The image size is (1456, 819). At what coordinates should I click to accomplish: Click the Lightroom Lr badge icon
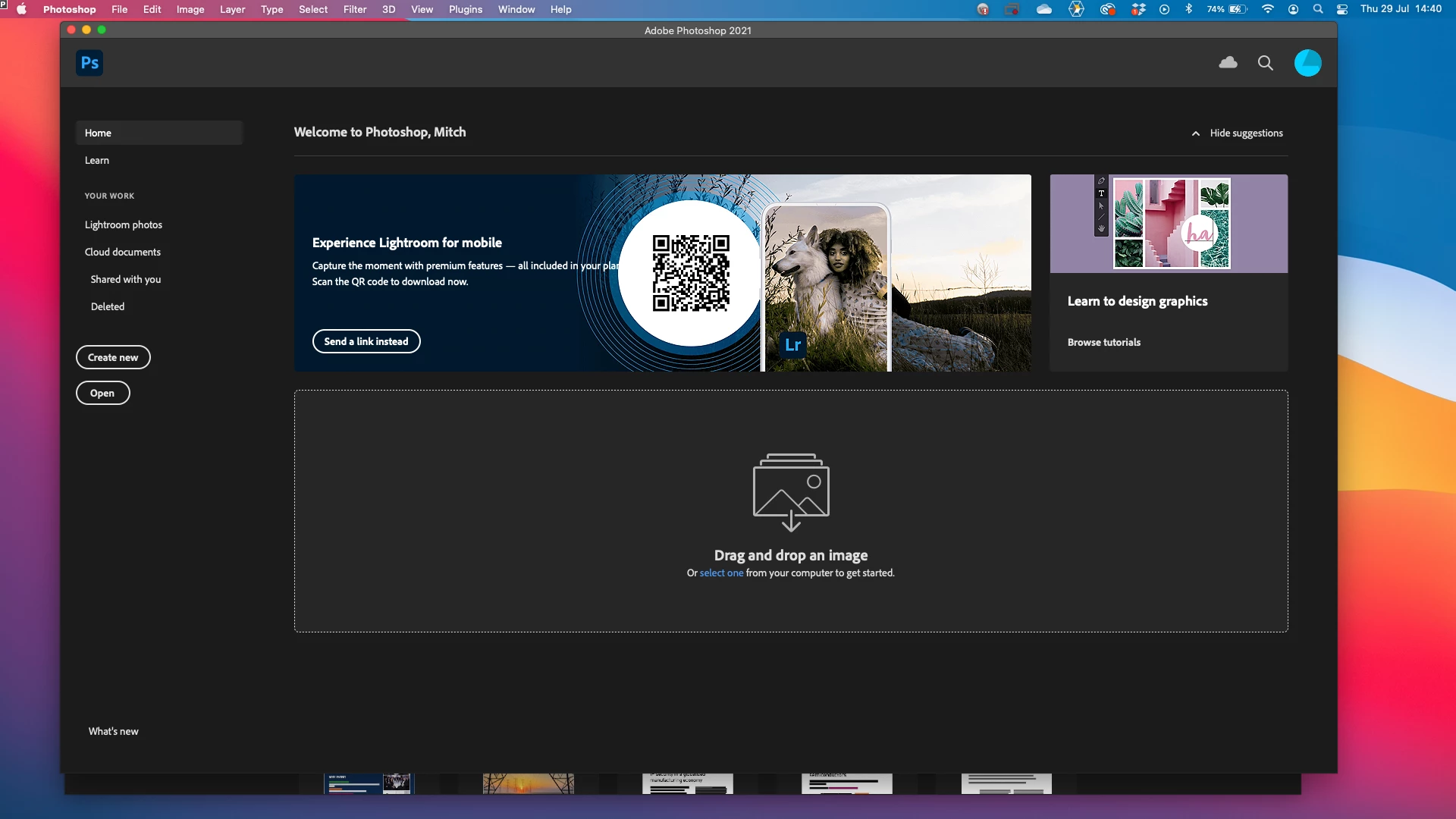[x=792, y=345]
